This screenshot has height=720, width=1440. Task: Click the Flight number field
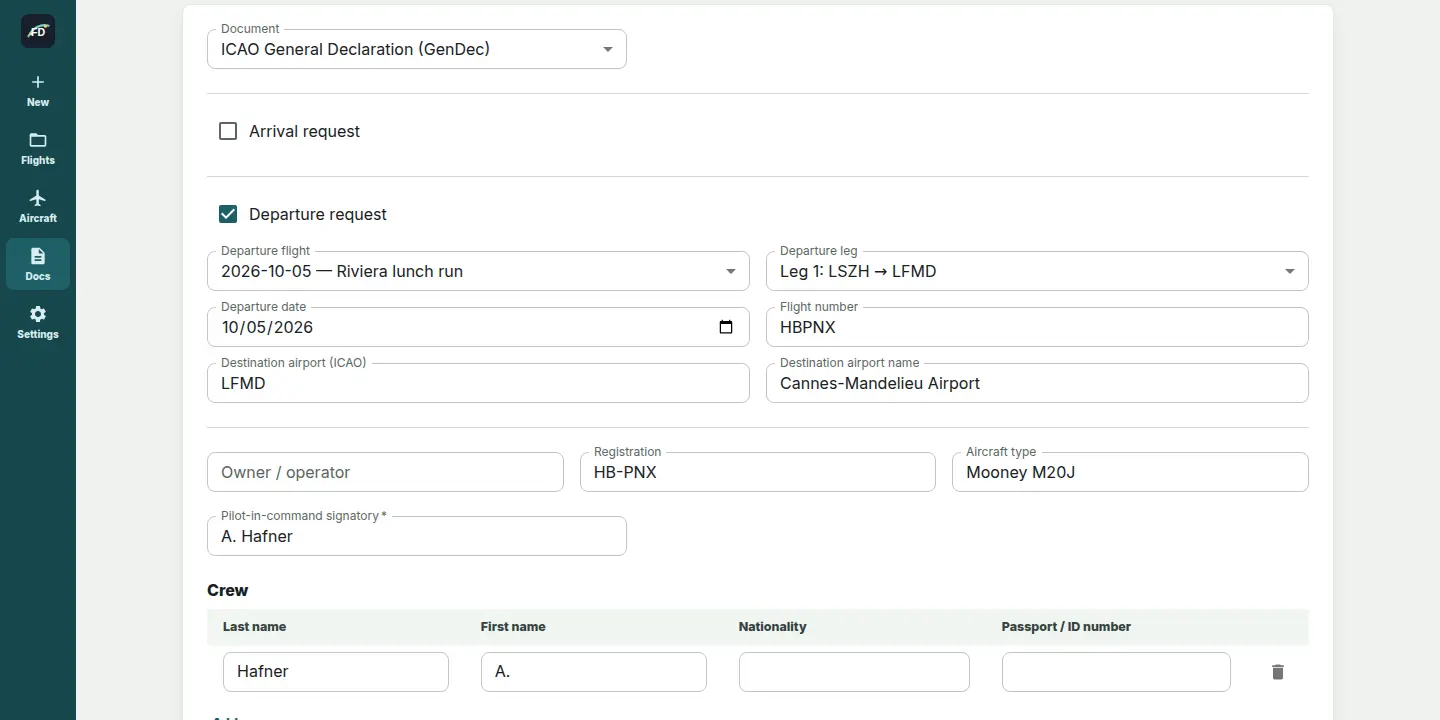coord(1037,327)
